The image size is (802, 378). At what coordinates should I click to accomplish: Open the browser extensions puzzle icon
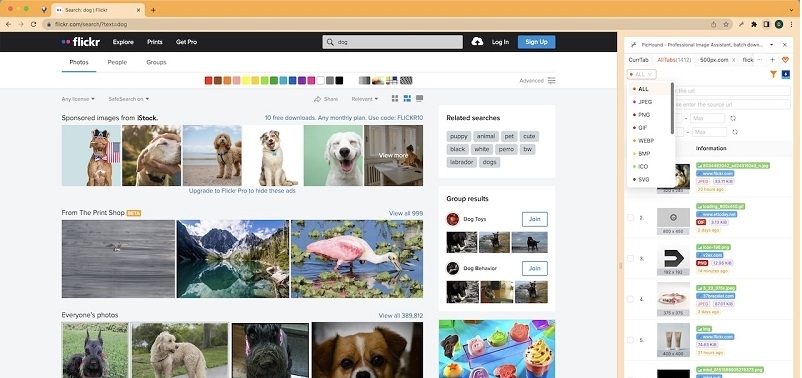coord(754,24)
